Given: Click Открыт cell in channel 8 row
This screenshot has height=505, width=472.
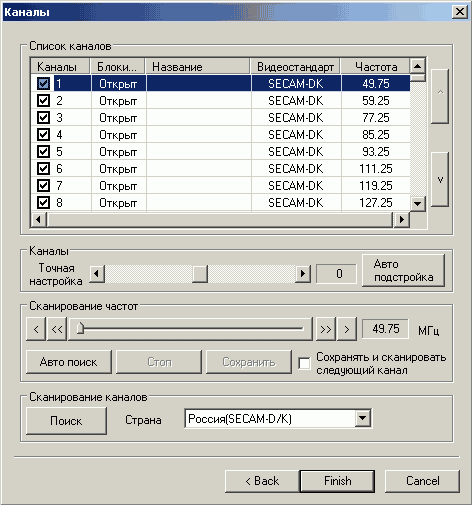Looking at the screenshot, I should [118, 202].
